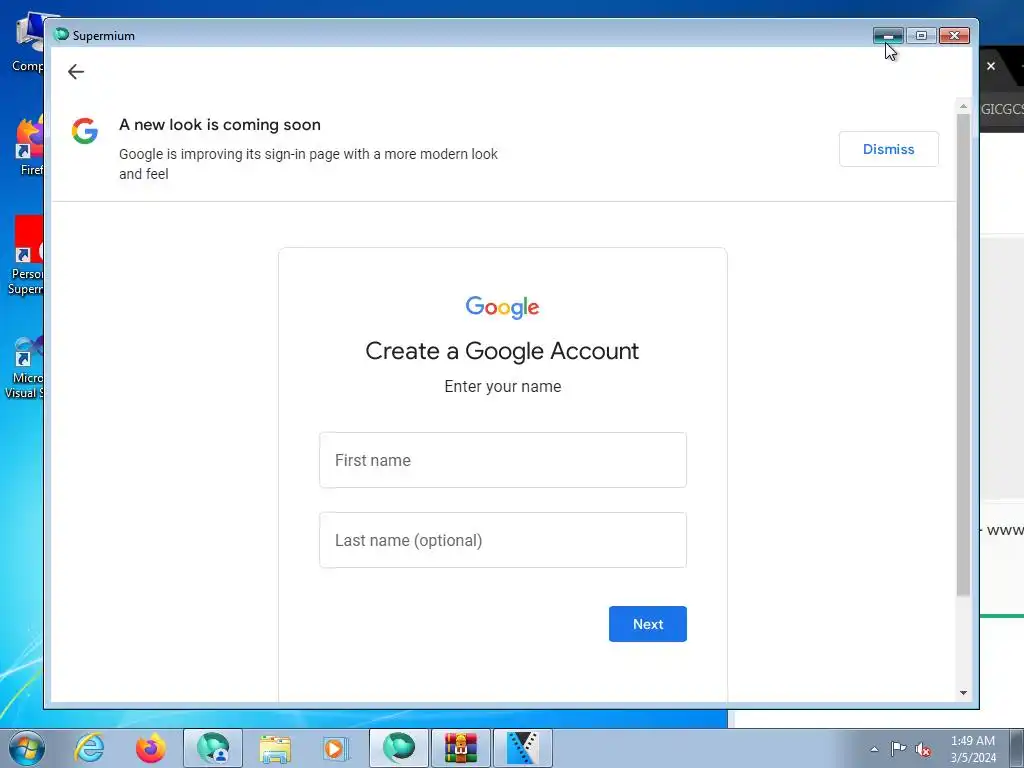The height and width of the screenshot is (768, 1024).
Task: Launch Internet Explorer from the taskbar
Action: [x=89, y=748]
